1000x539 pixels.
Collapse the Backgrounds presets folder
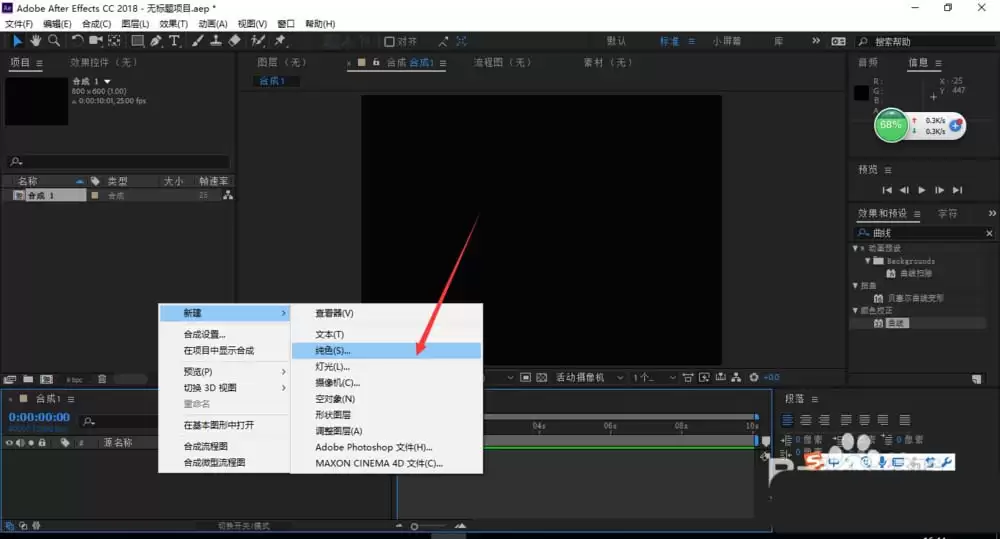[x=867, y=261]
